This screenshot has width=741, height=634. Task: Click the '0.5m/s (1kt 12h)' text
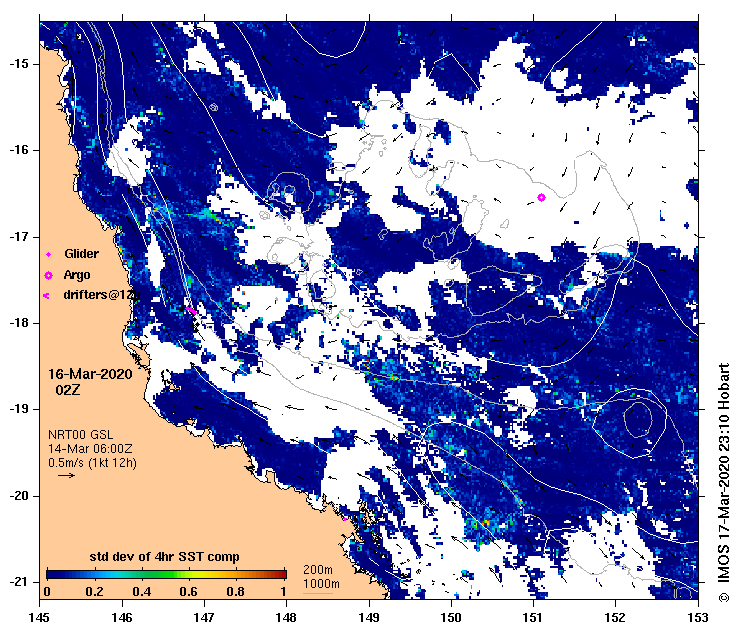pos(92,463)
